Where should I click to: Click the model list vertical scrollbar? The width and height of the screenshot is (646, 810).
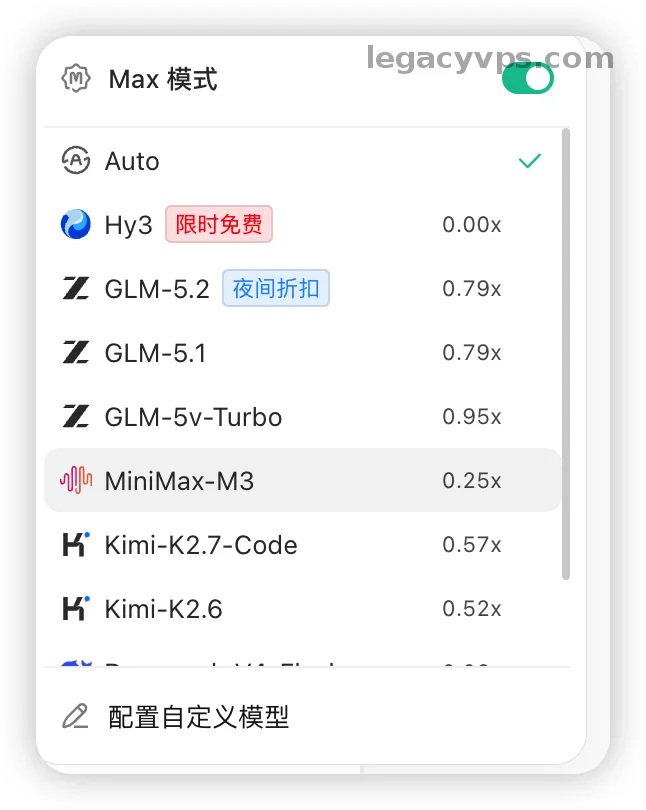566,354
